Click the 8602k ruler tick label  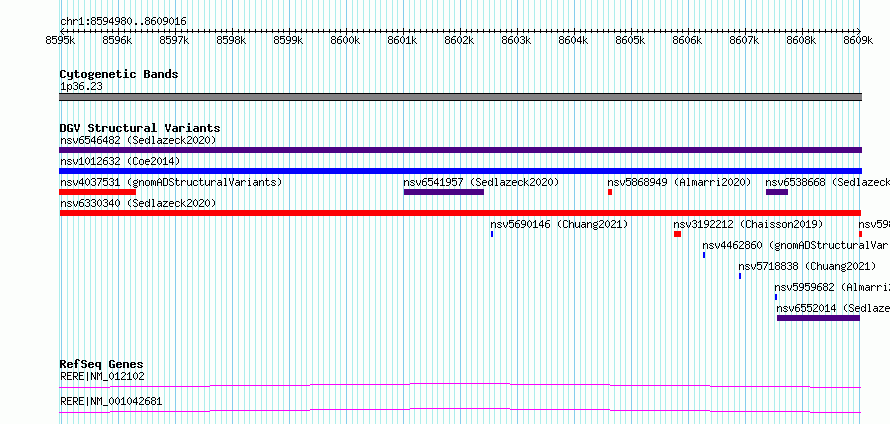(459, 41)
